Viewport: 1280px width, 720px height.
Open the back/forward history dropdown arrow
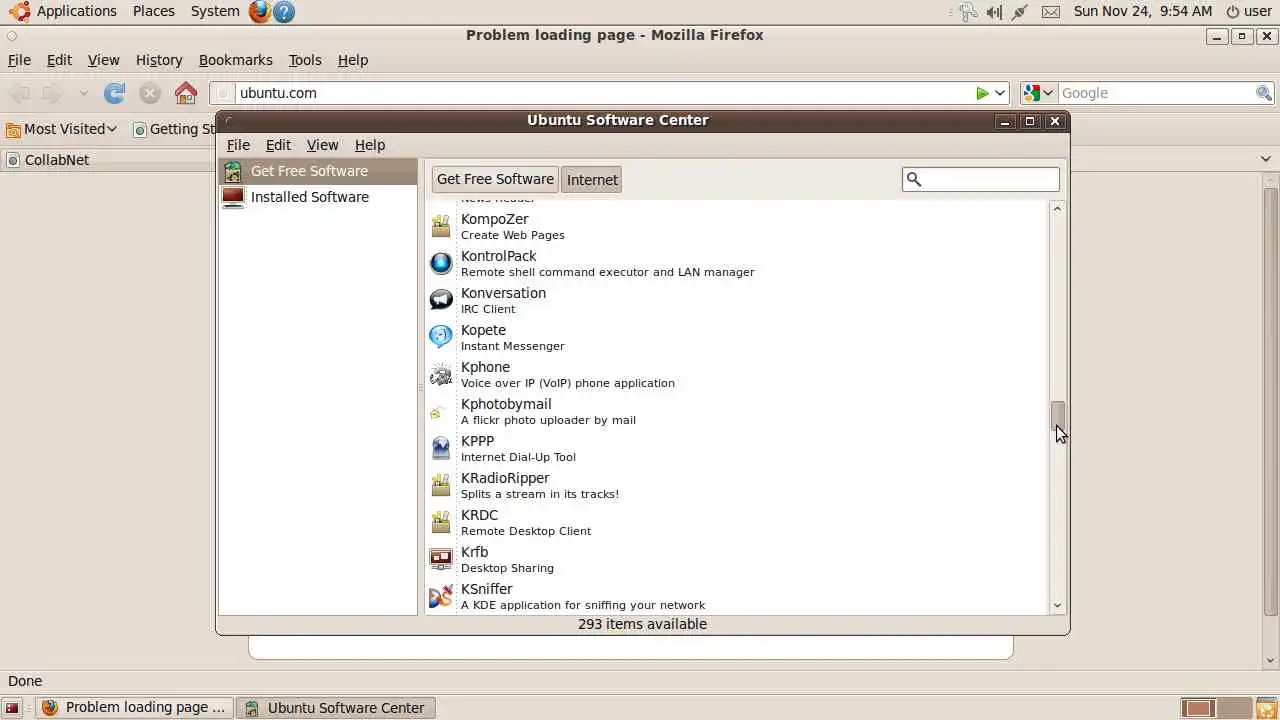point(83,93)
